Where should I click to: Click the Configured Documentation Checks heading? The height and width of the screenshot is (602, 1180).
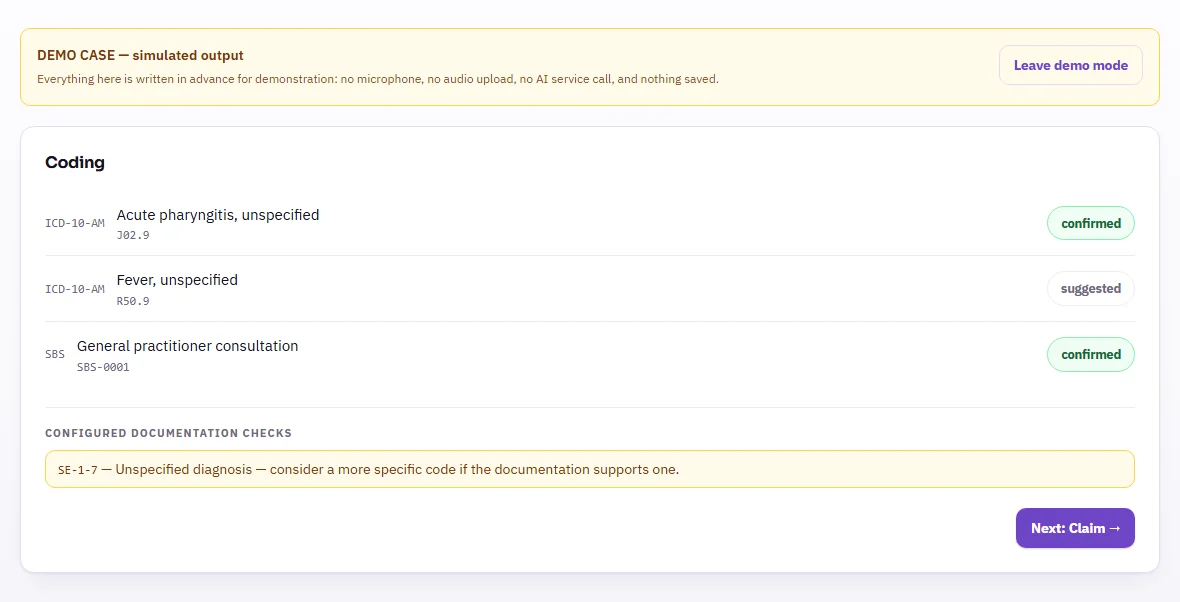coord(169,433)
